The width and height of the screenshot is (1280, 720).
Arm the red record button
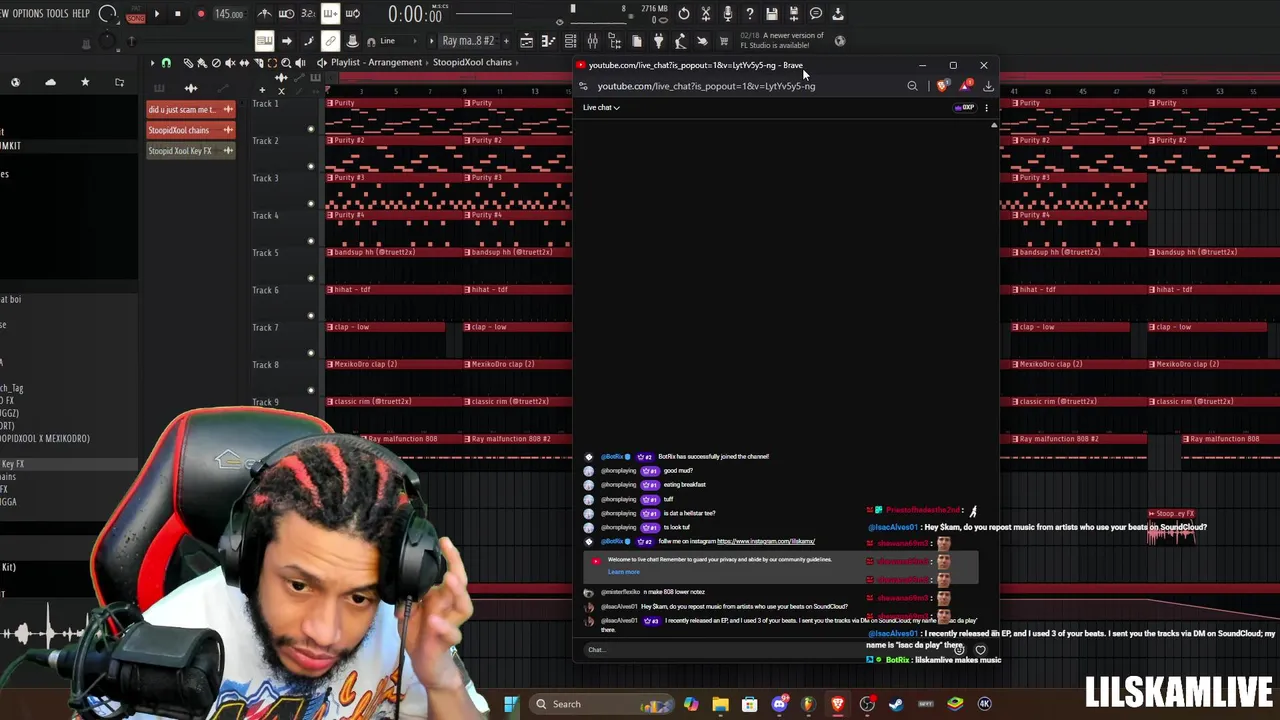[200, 14]
